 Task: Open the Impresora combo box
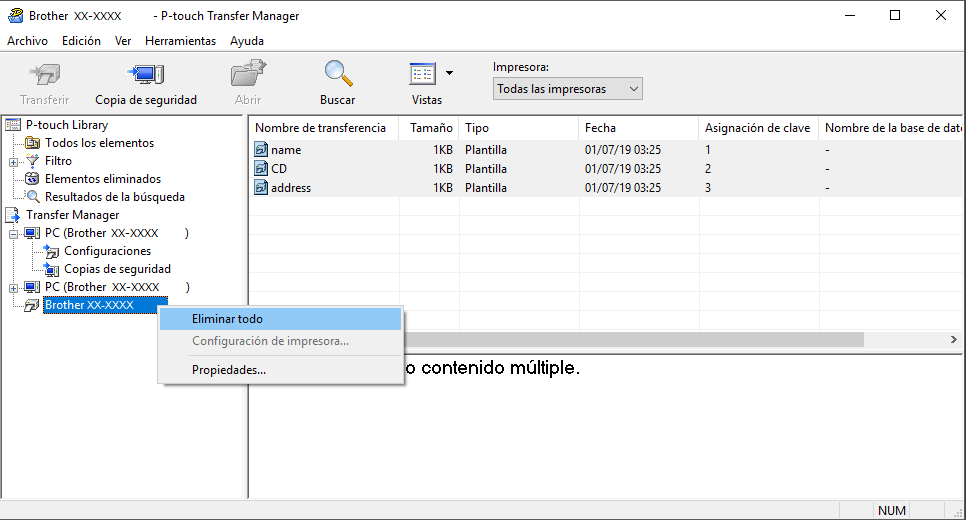tap(567, 89)
